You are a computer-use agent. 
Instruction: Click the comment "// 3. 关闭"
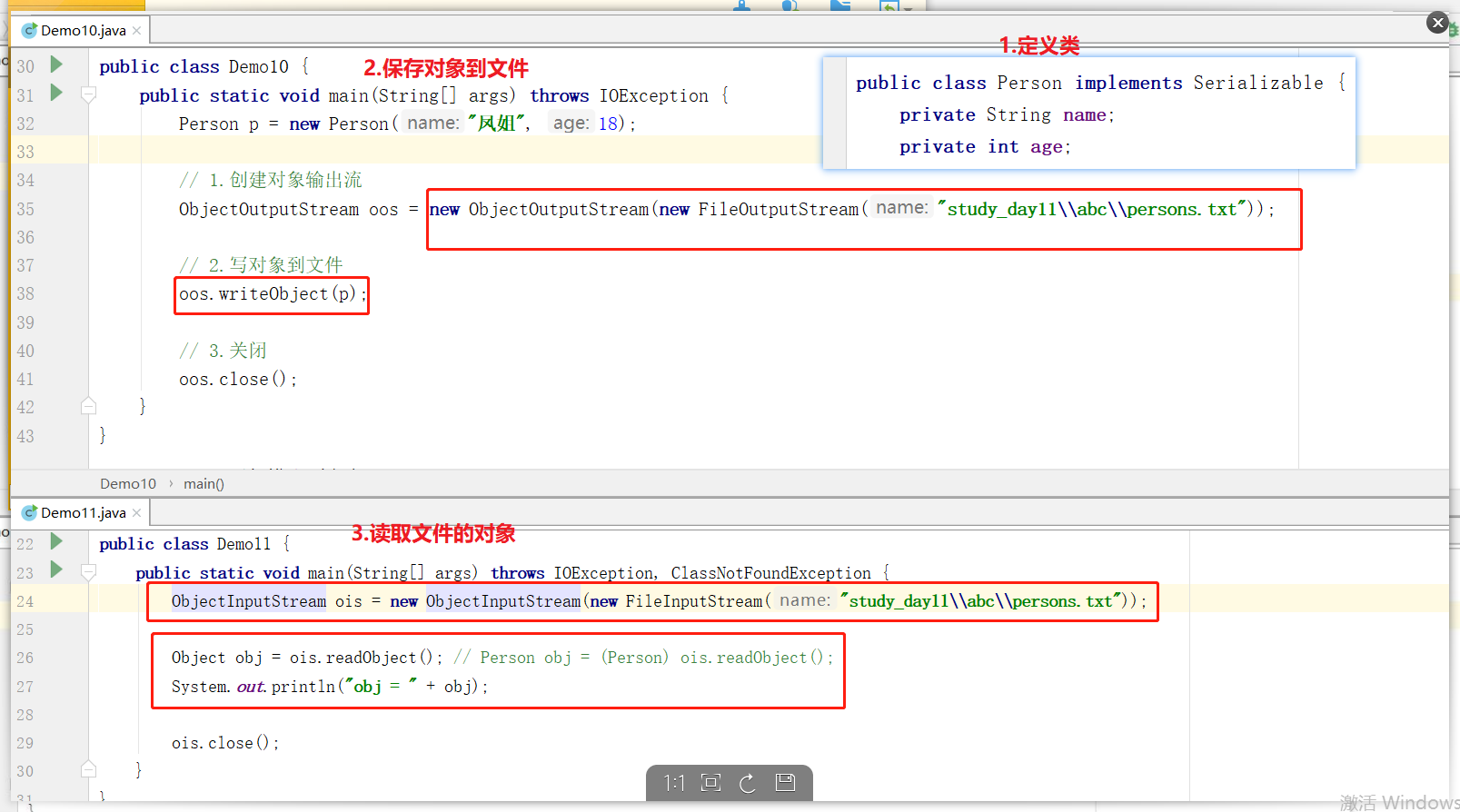click(x=223, y=351)
